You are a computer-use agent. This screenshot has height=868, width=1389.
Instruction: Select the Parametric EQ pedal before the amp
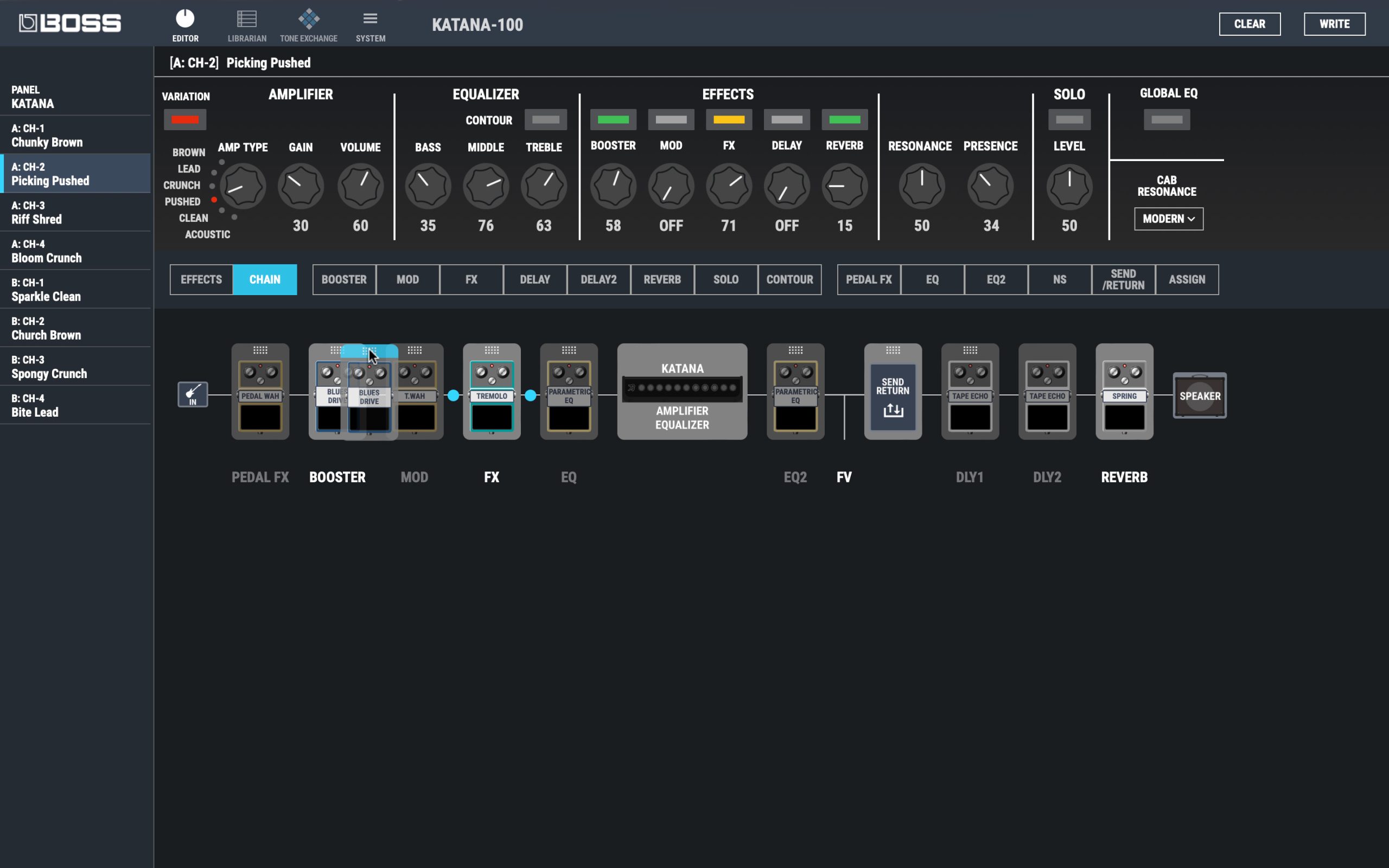click(569, 392)
